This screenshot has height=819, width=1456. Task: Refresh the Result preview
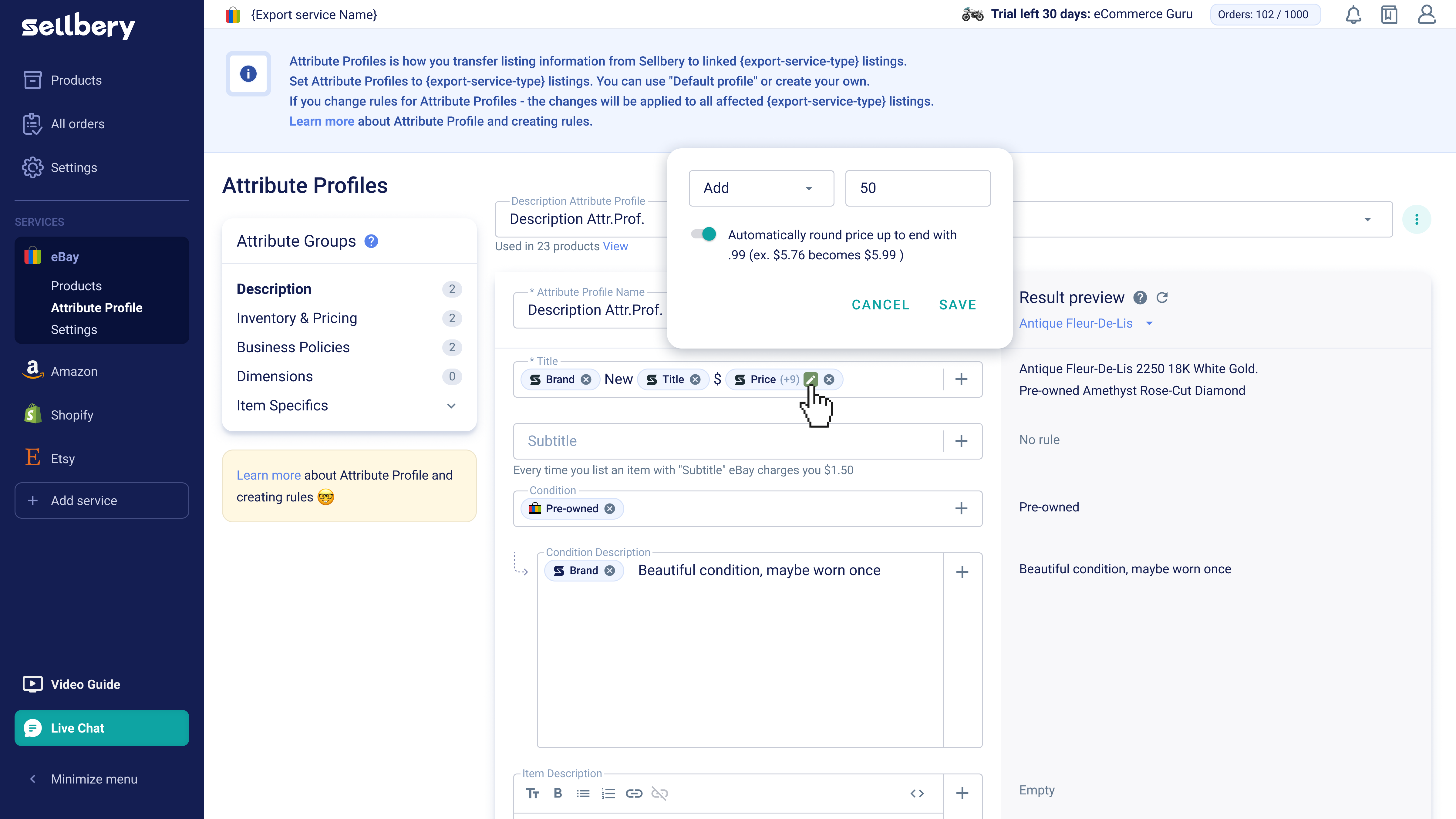click(x=1162, y=298)
